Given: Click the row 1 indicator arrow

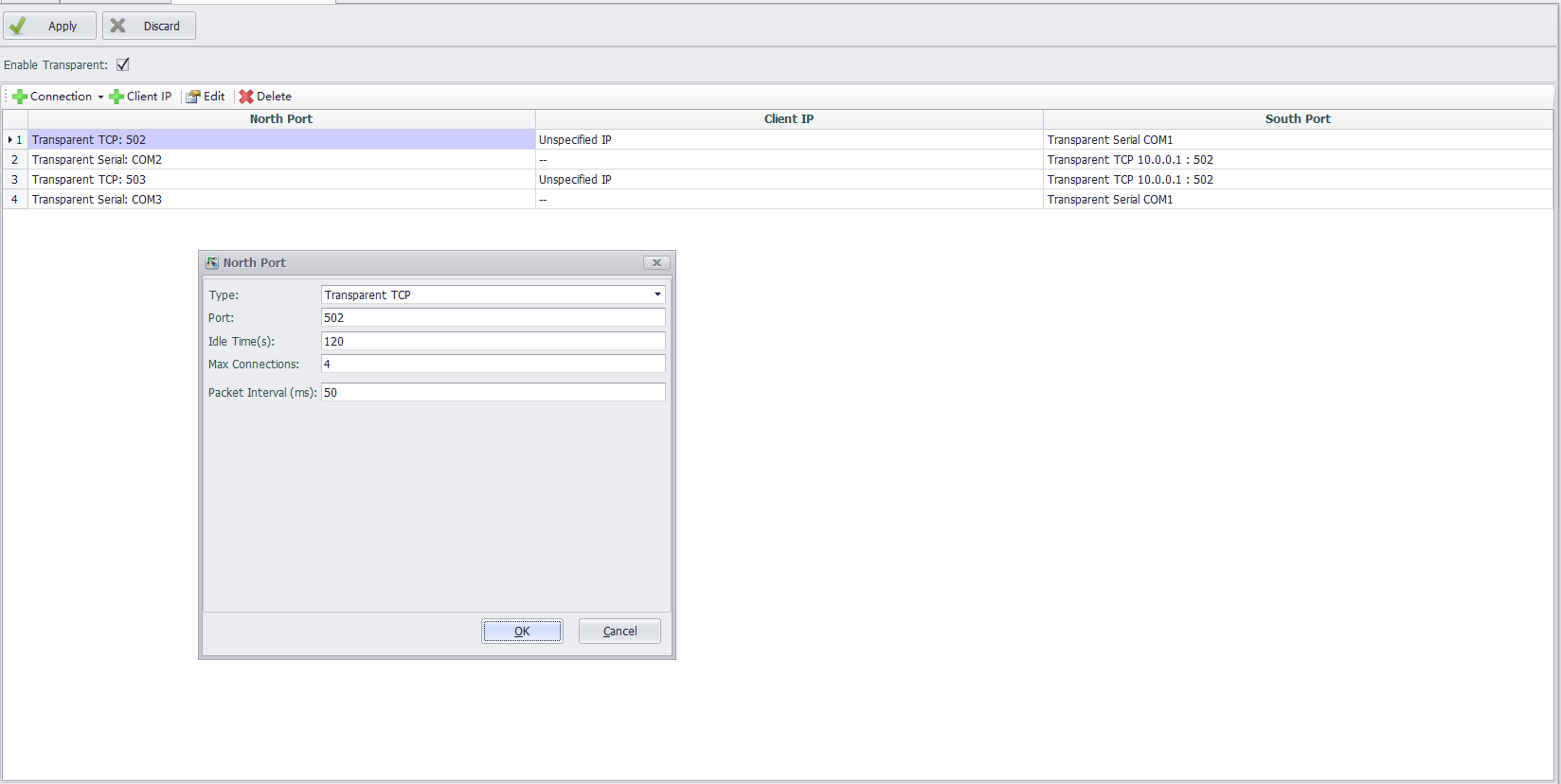Looking at the screenshot, I should (10, 140).
